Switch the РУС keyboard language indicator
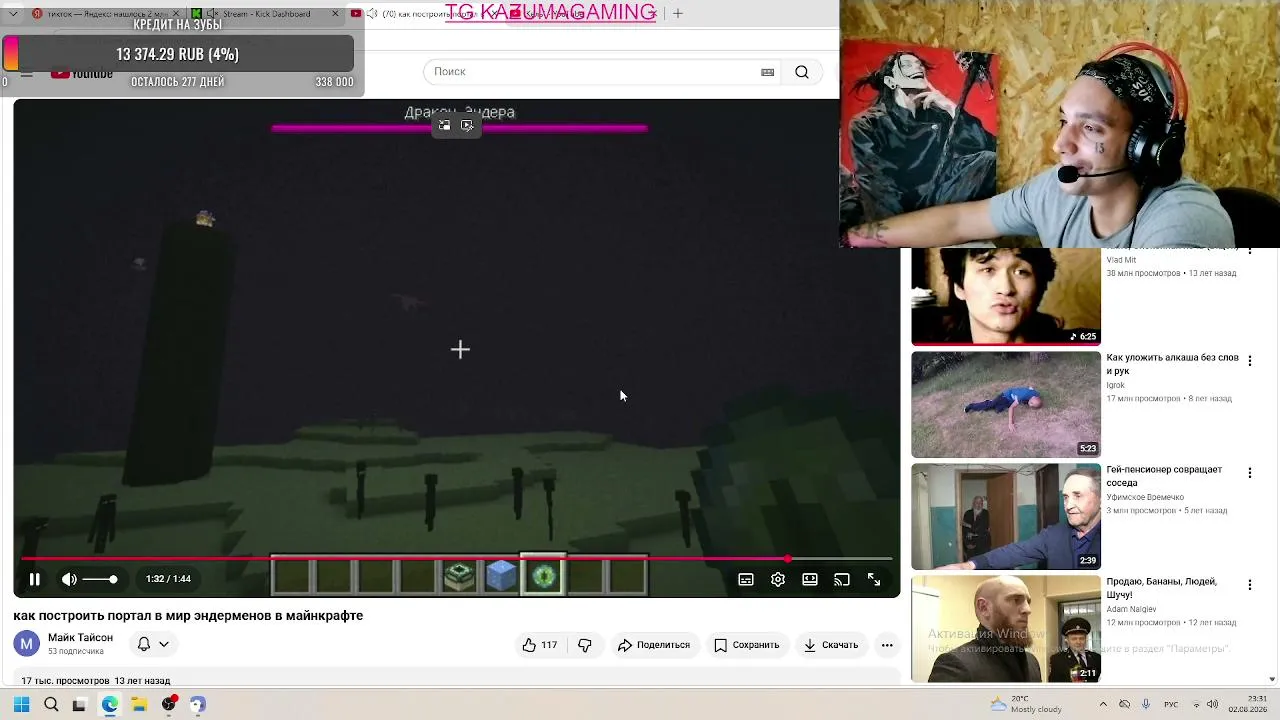Image resolution: width=1280 pixels, height=720 pixels. click(x=1171, y=705)
